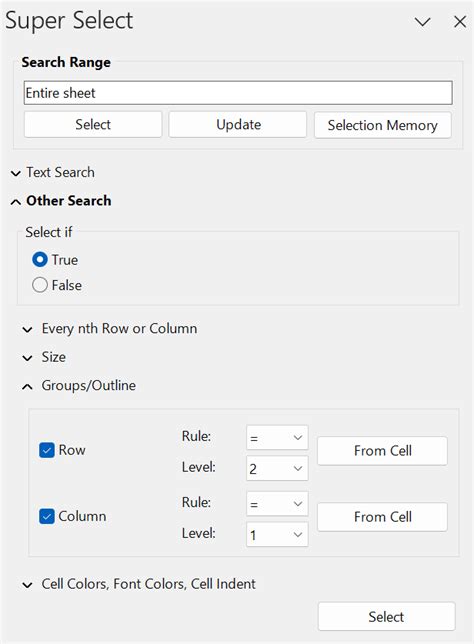Open the Column Level dropdown showing 1

tap(277, 534)
